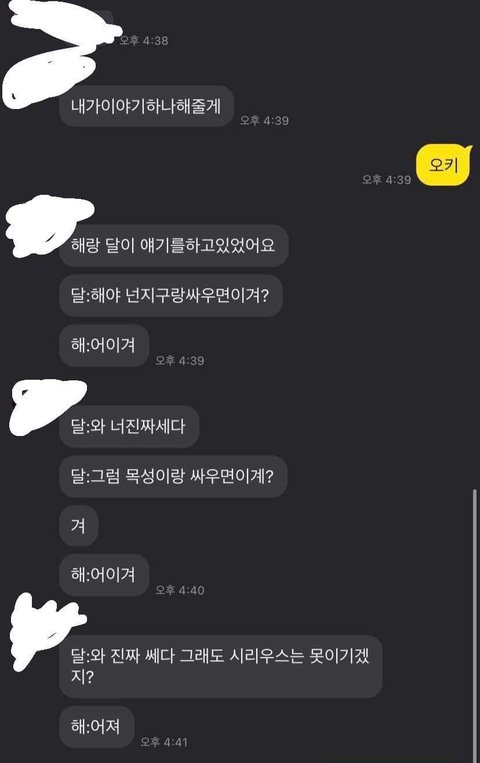Select the message 내가이야기하나해줄게
The height and width of the screenshot is (763, 480).
147,106
